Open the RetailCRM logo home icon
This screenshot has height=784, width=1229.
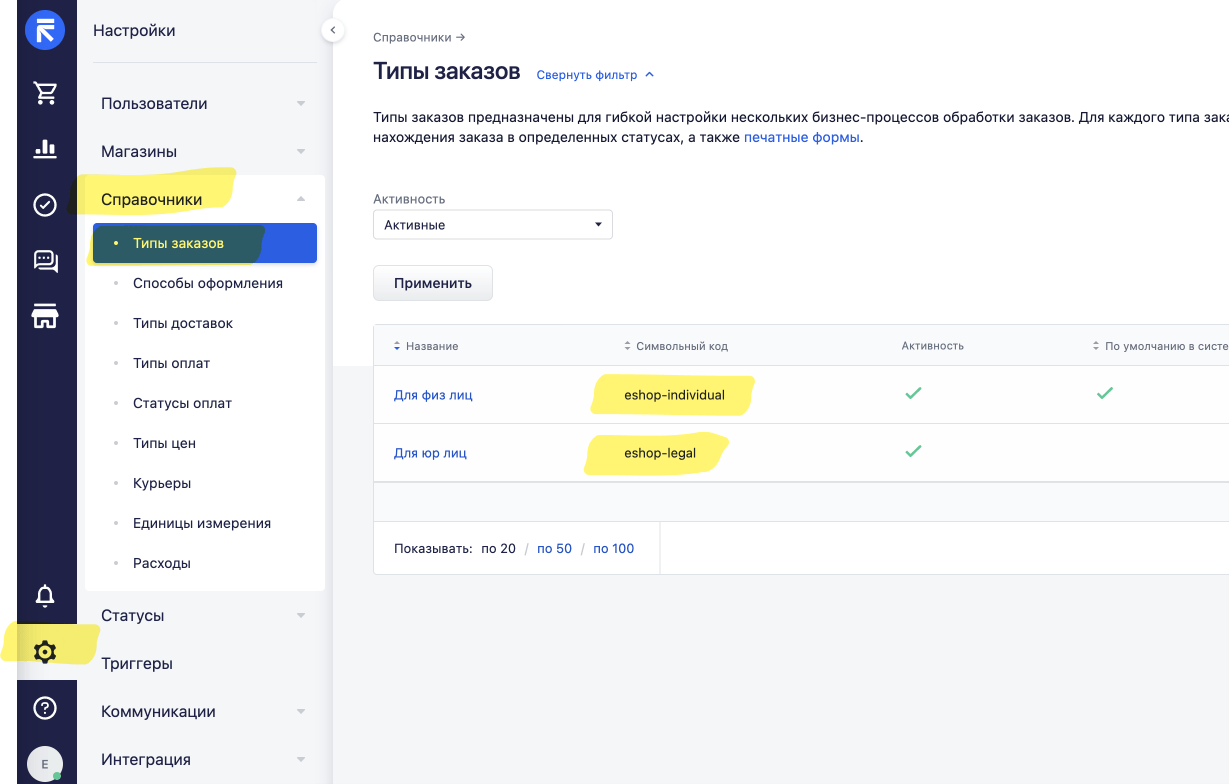coord(45,30)
